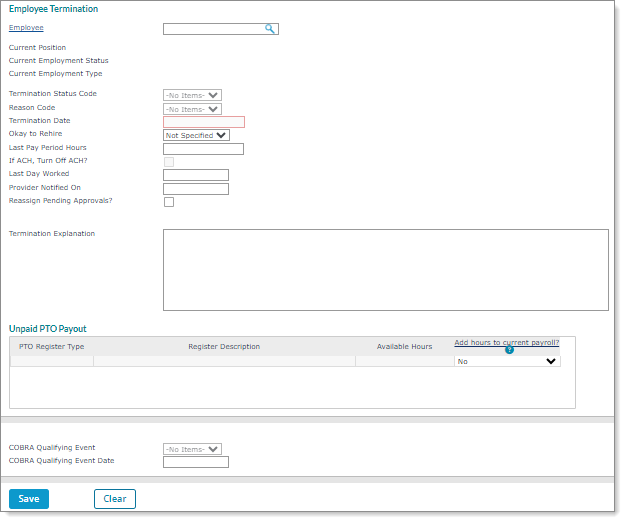This screenshot has width=625, height=522.
Task: Toggle the Turn Off ACH checkbox
Action: [169, 162]
